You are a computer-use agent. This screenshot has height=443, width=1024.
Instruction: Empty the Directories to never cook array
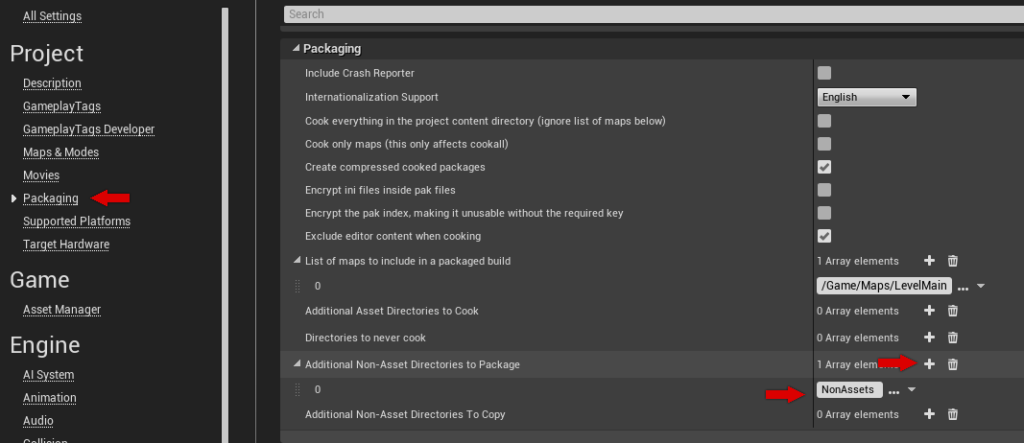pyautogui.click(x=953, y=338)
